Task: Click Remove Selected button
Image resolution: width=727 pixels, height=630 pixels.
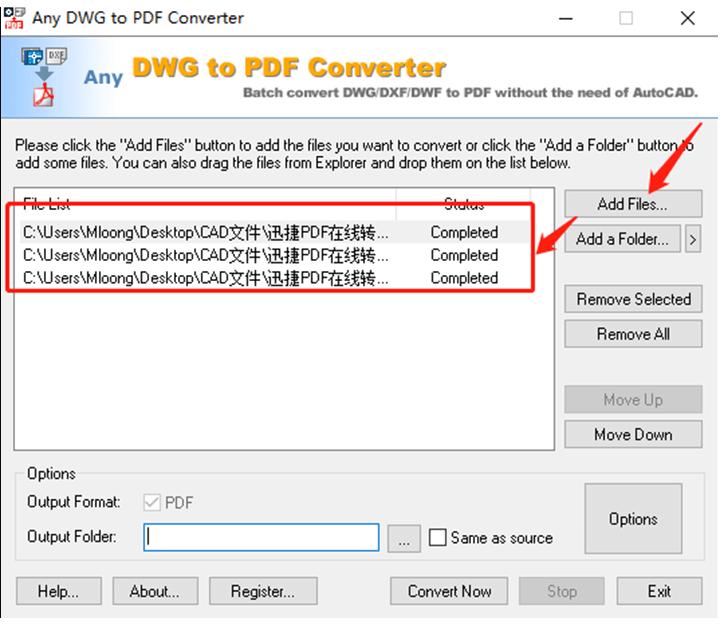Action: click(x=633, y=299)
